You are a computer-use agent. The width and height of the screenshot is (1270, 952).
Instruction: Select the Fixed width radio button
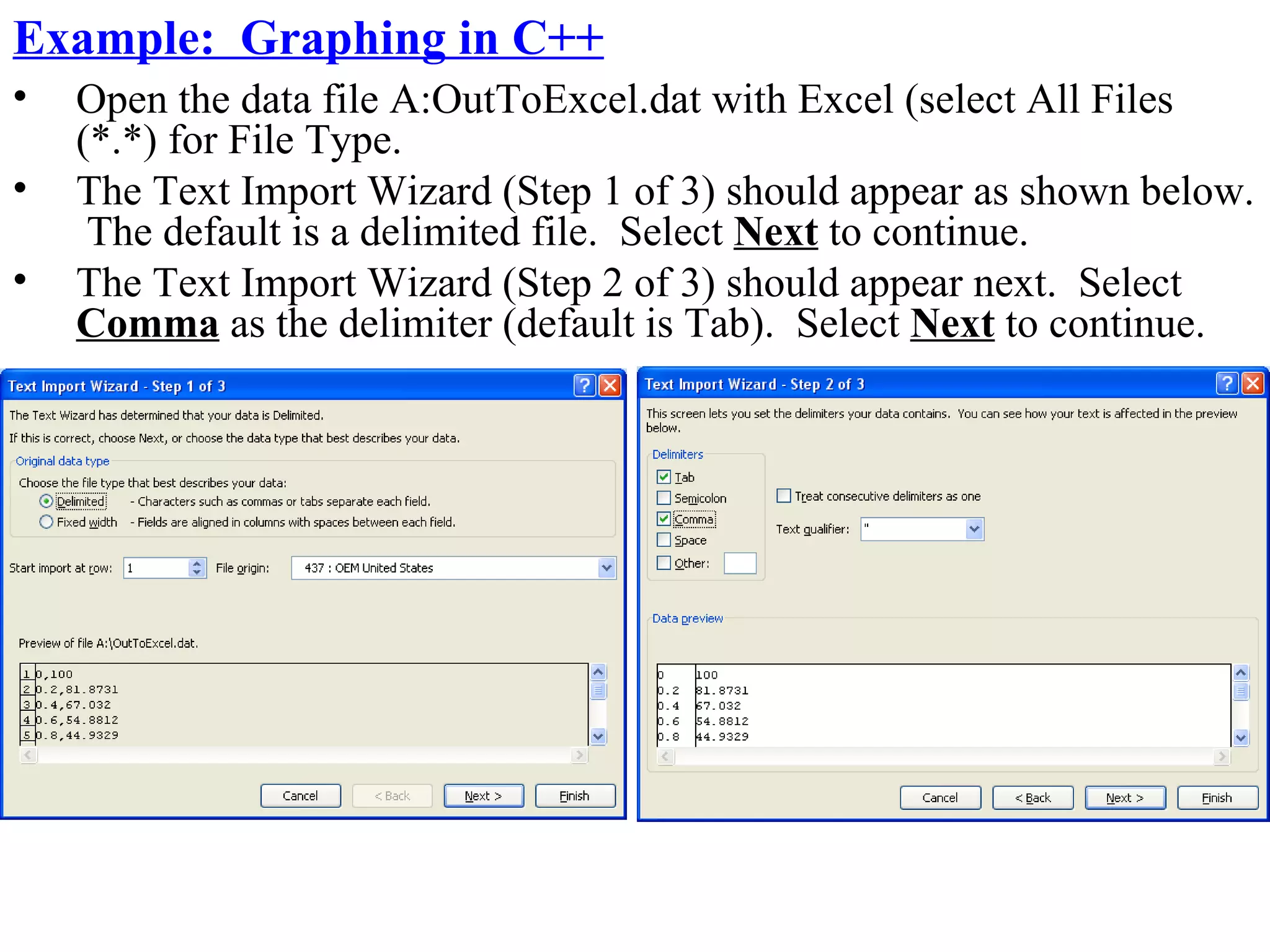tap(46, 522)
